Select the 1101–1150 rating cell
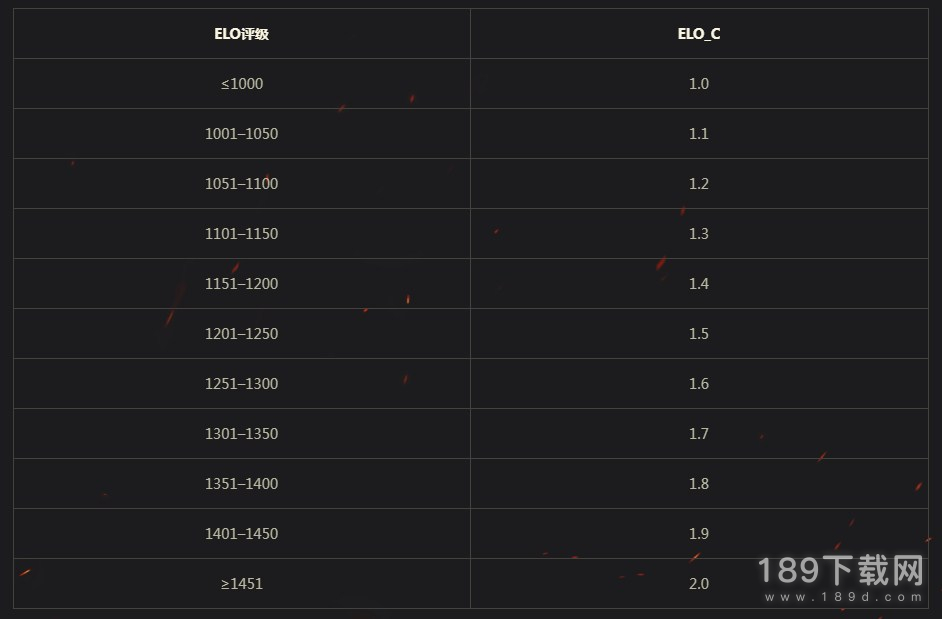The image size is (942, 619). [x=242, y=233]
